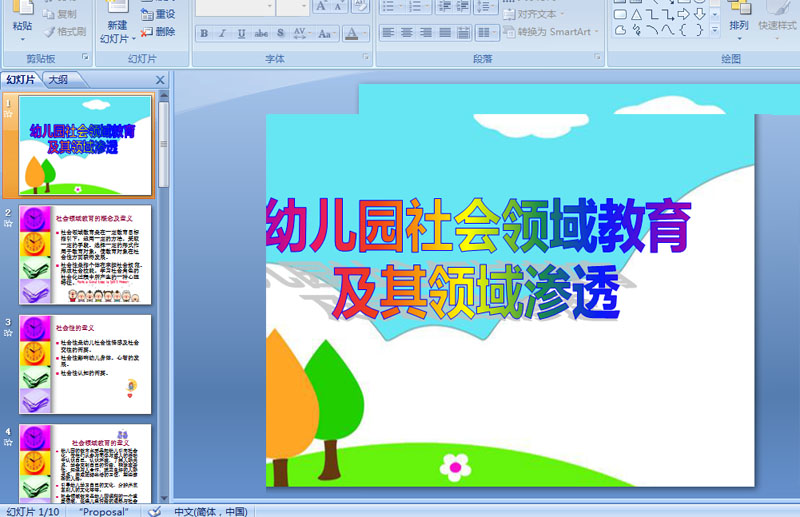Click the 快速样式 quick styles button
The width and height of the screenshot is (800, 517).
777,25
